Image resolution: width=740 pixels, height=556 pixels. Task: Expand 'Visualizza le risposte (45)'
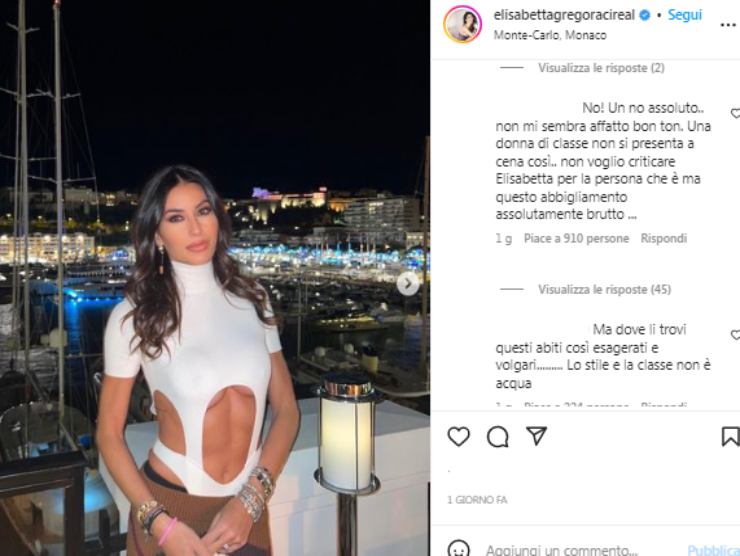(x=605, y=289)
